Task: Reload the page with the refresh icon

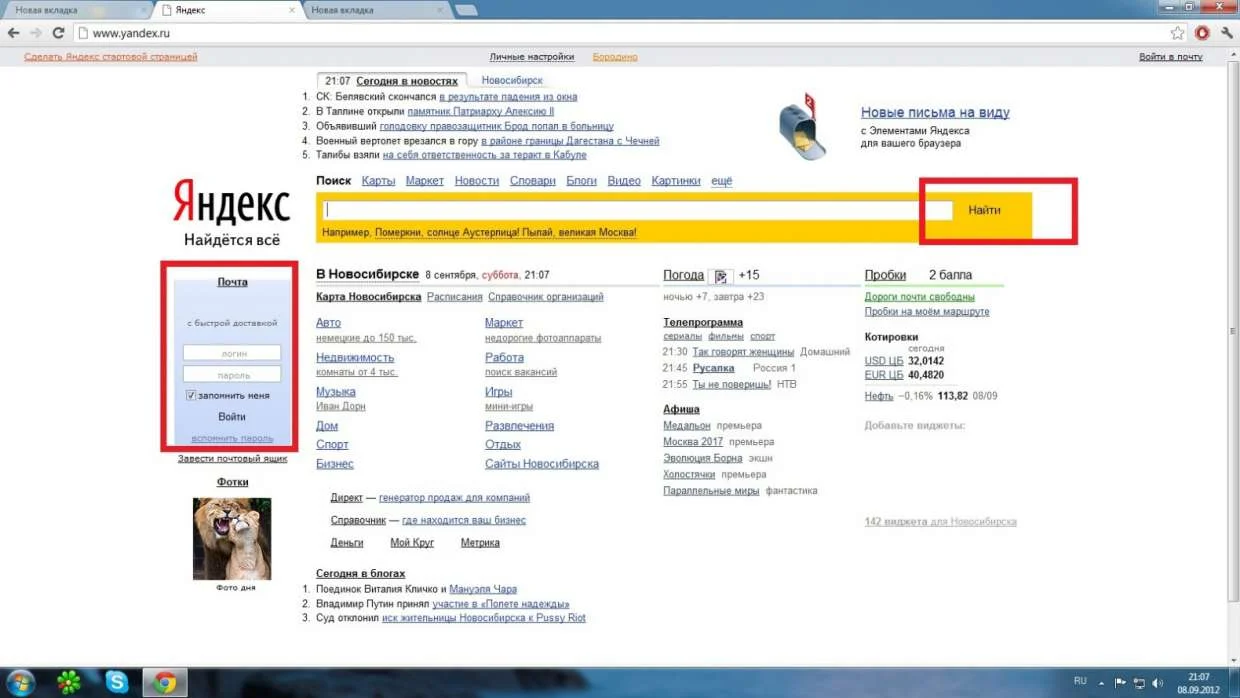Action: pyautogui.click(x=58, y=33)
